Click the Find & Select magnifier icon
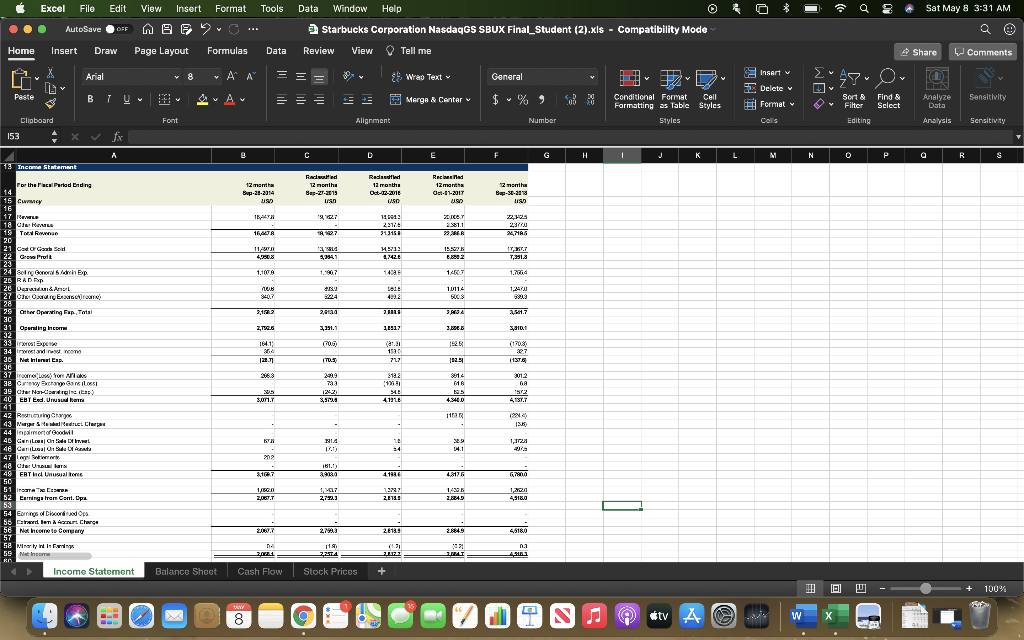This screenshot has height=640, width=1024. point(888,78)
